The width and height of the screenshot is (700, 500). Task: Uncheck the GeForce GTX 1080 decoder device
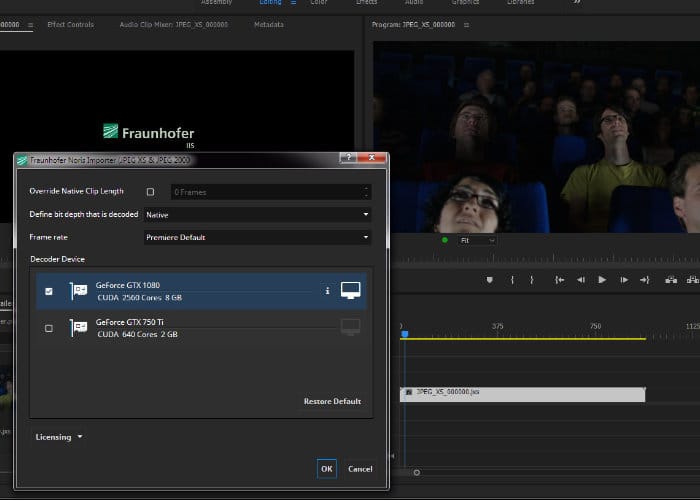(49, 291)
